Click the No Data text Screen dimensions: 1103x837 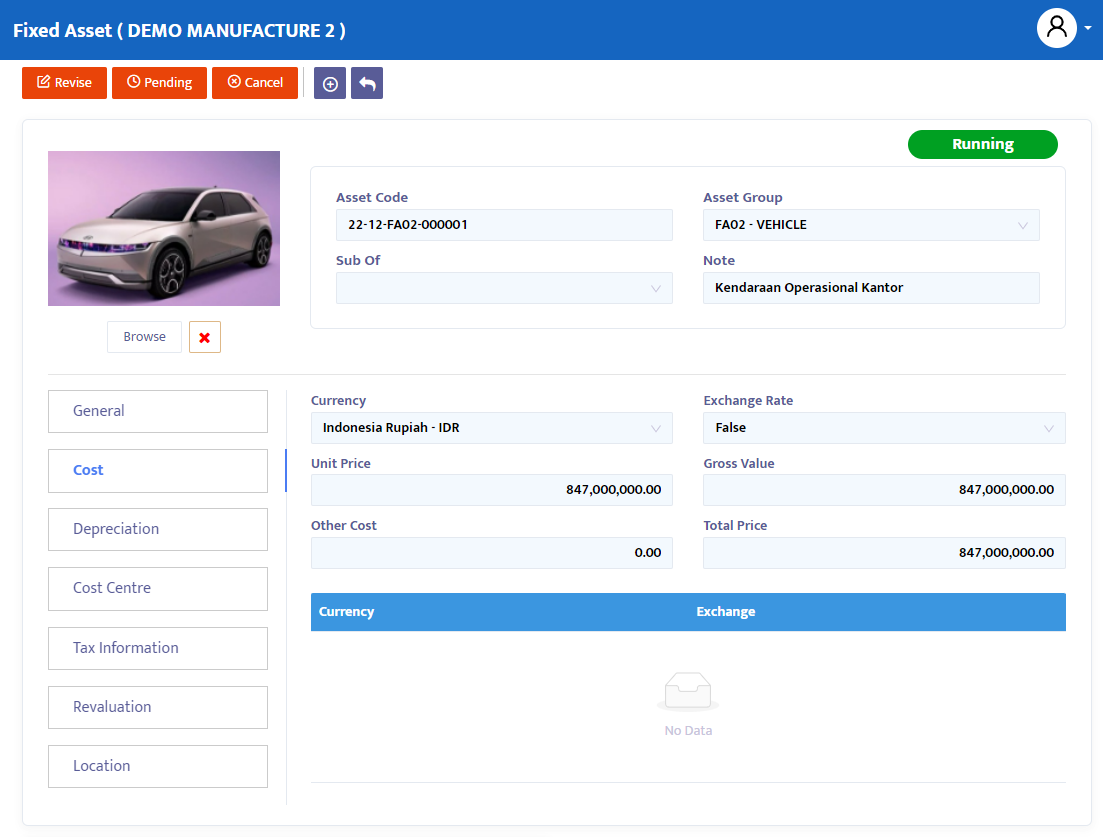click(x=688, y=731)
